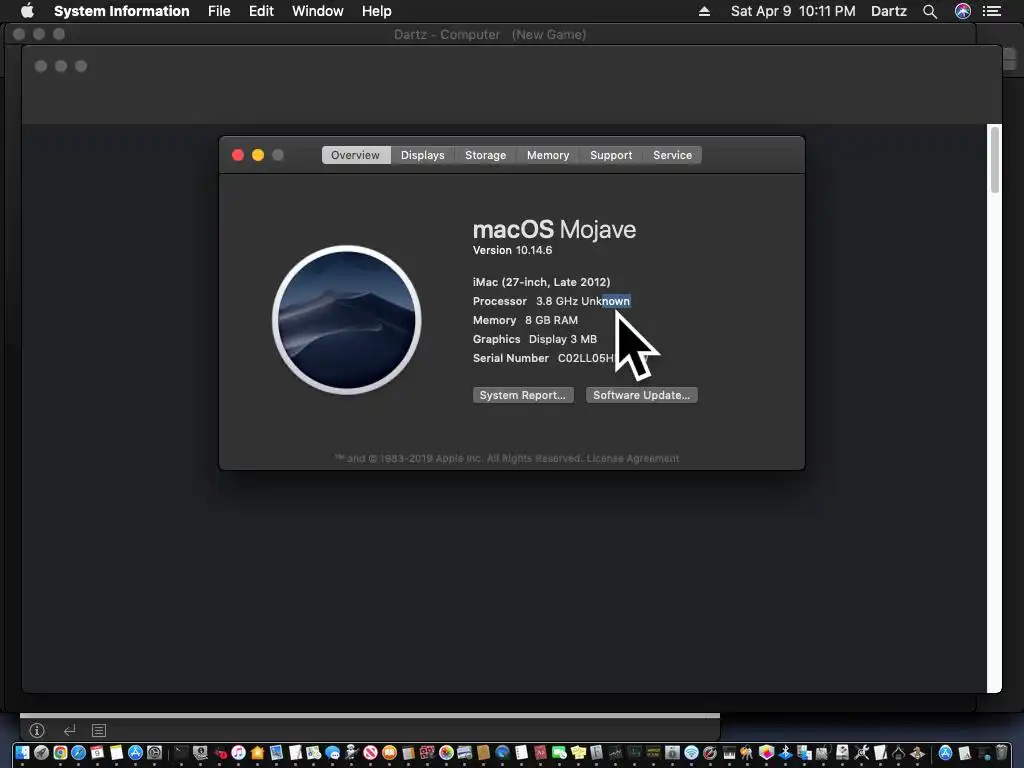The image size is (1024, 768).
Task: Switch to the Memory tab
Action: coord(548,155)
